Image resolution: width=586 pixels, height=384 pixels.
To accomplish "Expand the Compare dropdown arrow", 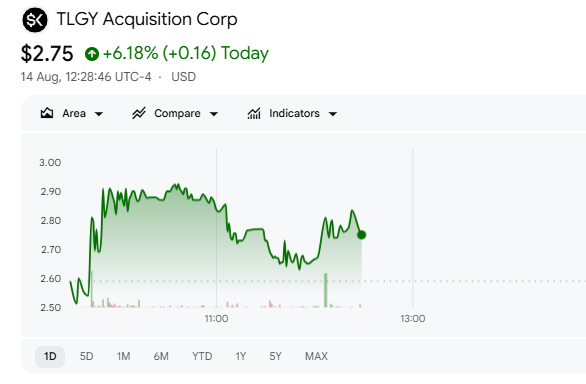I will click(x=213, y=114).
